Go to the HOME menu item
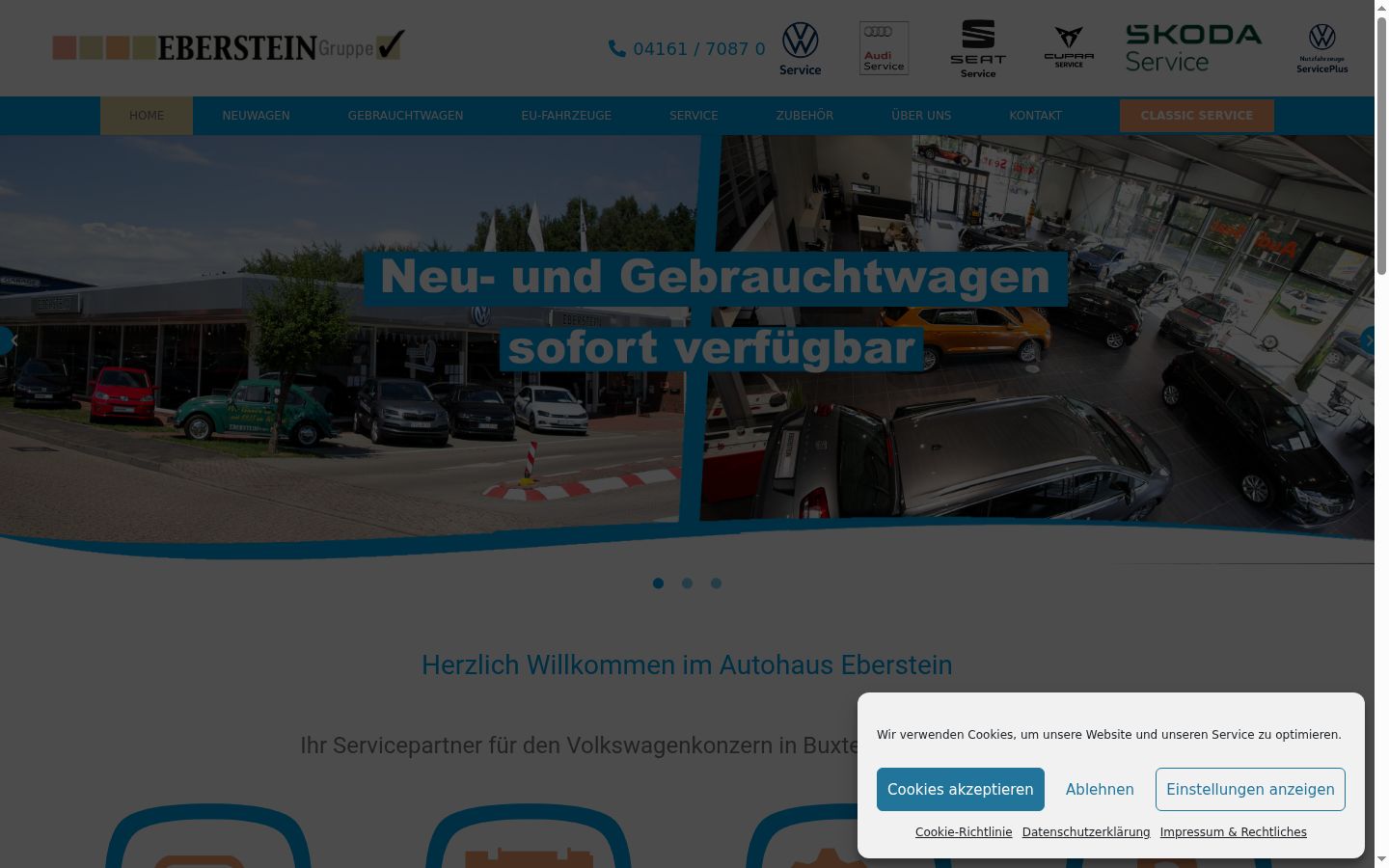This screenshot has height=868, width=1389. click(x=147, y=116)
